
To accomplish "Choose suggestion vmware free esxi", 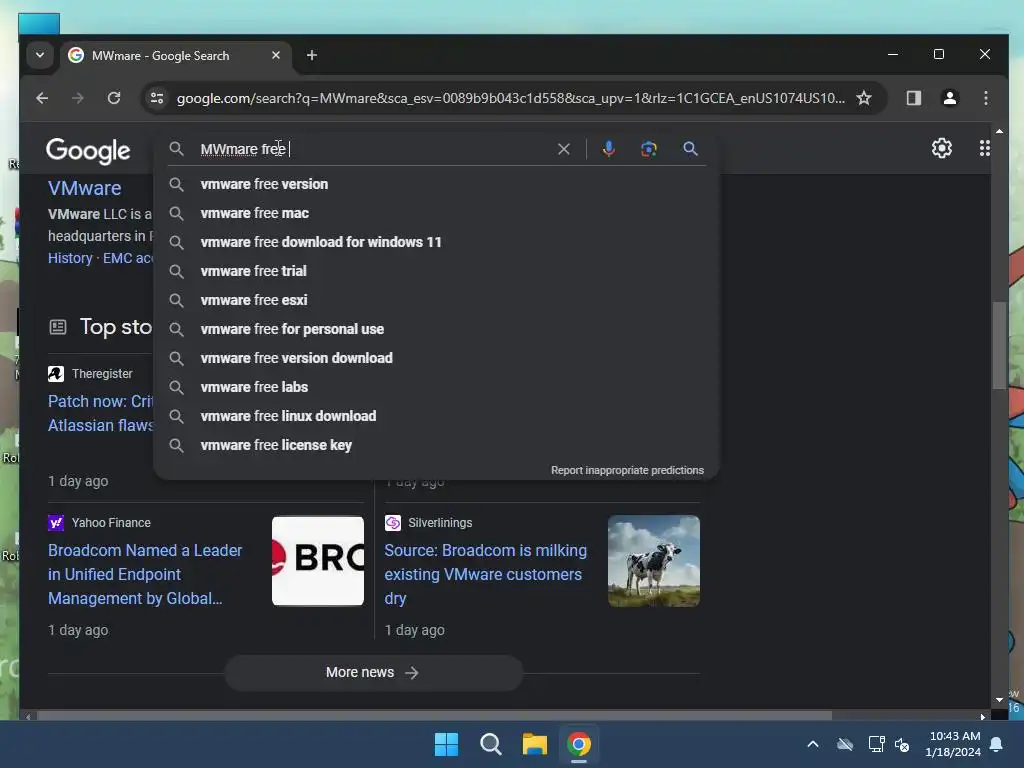I will coord(436,300).
